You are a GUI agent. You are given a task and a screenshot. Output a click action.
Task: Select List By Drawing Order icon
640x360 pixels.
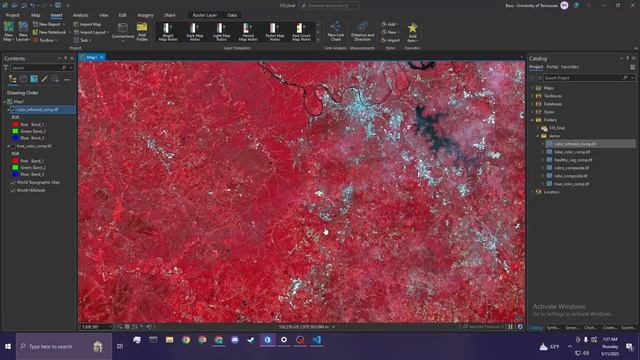pyautogui.click(x=13, y=79)
